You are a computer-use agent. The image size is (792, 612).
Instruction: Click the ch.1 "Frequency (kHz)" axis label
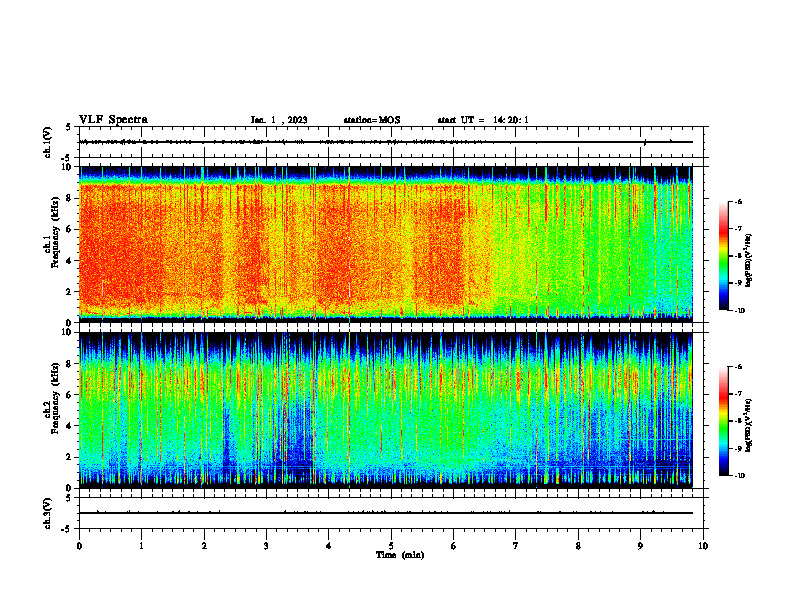55,232
